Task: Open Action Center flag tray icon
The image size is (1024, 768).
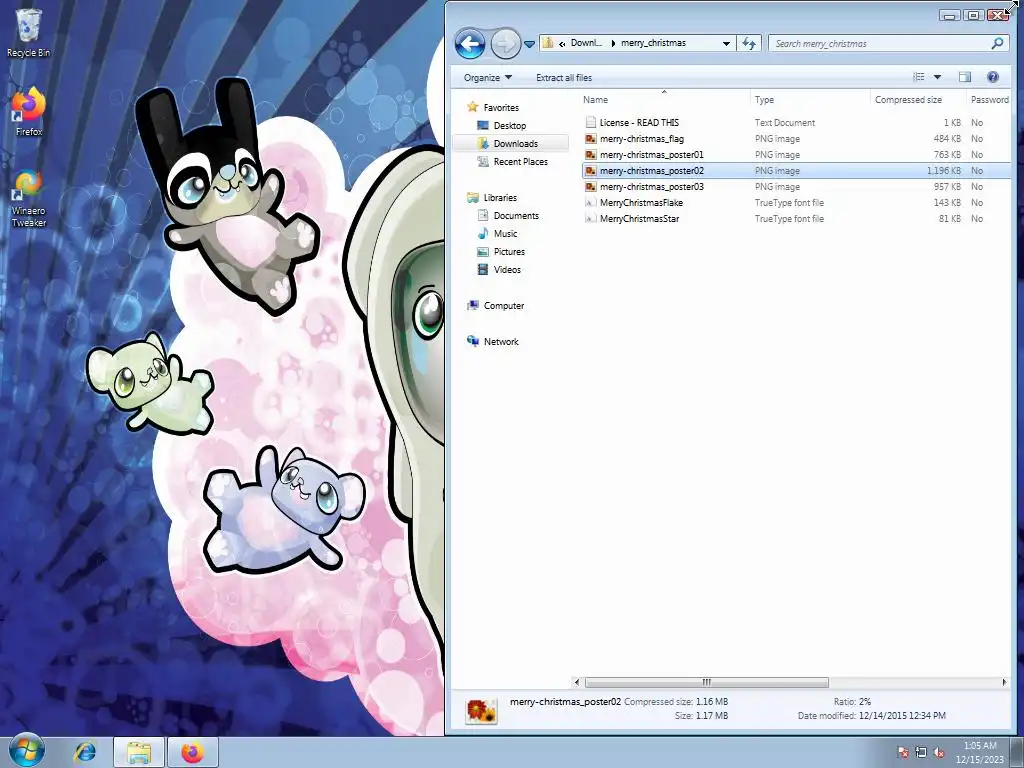Action: (903, 752)
